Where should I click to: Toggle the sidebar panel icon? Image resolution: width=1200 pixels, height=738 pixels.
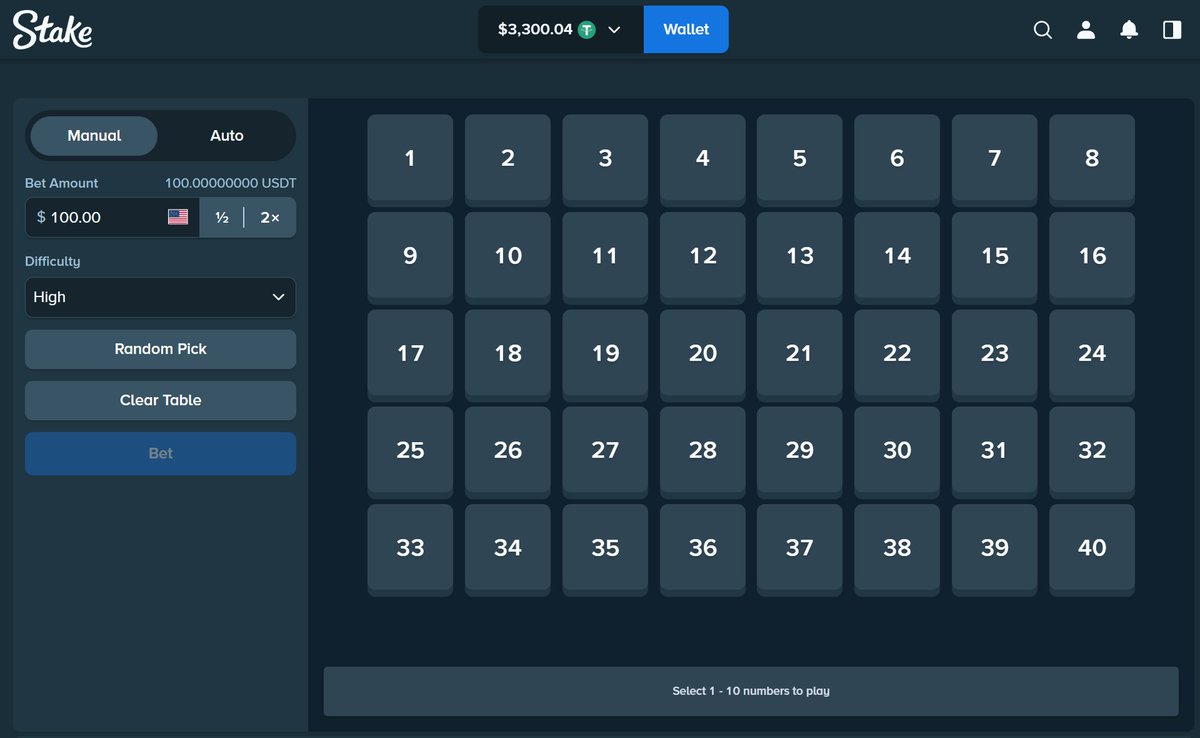coord(1172,30)
